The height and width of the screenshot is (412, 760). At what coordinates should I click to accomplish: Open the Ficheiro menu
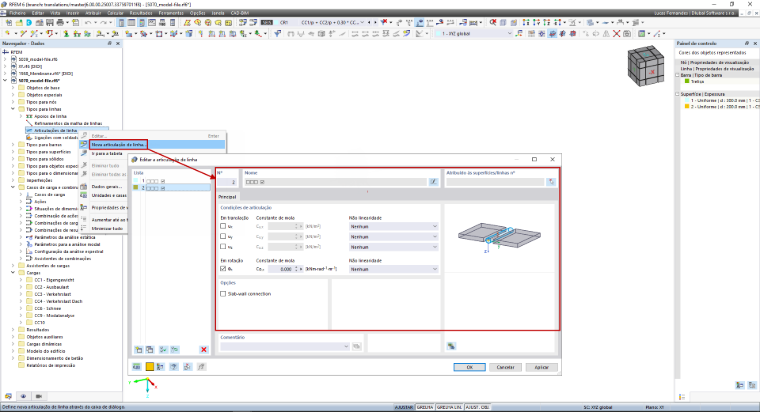point(17,13)
